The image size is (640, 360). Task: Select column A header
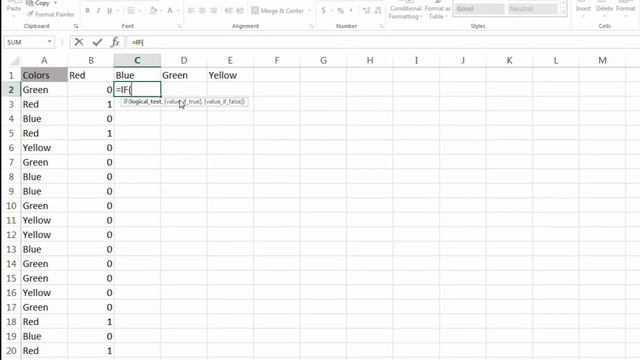[x=44, y=60]
